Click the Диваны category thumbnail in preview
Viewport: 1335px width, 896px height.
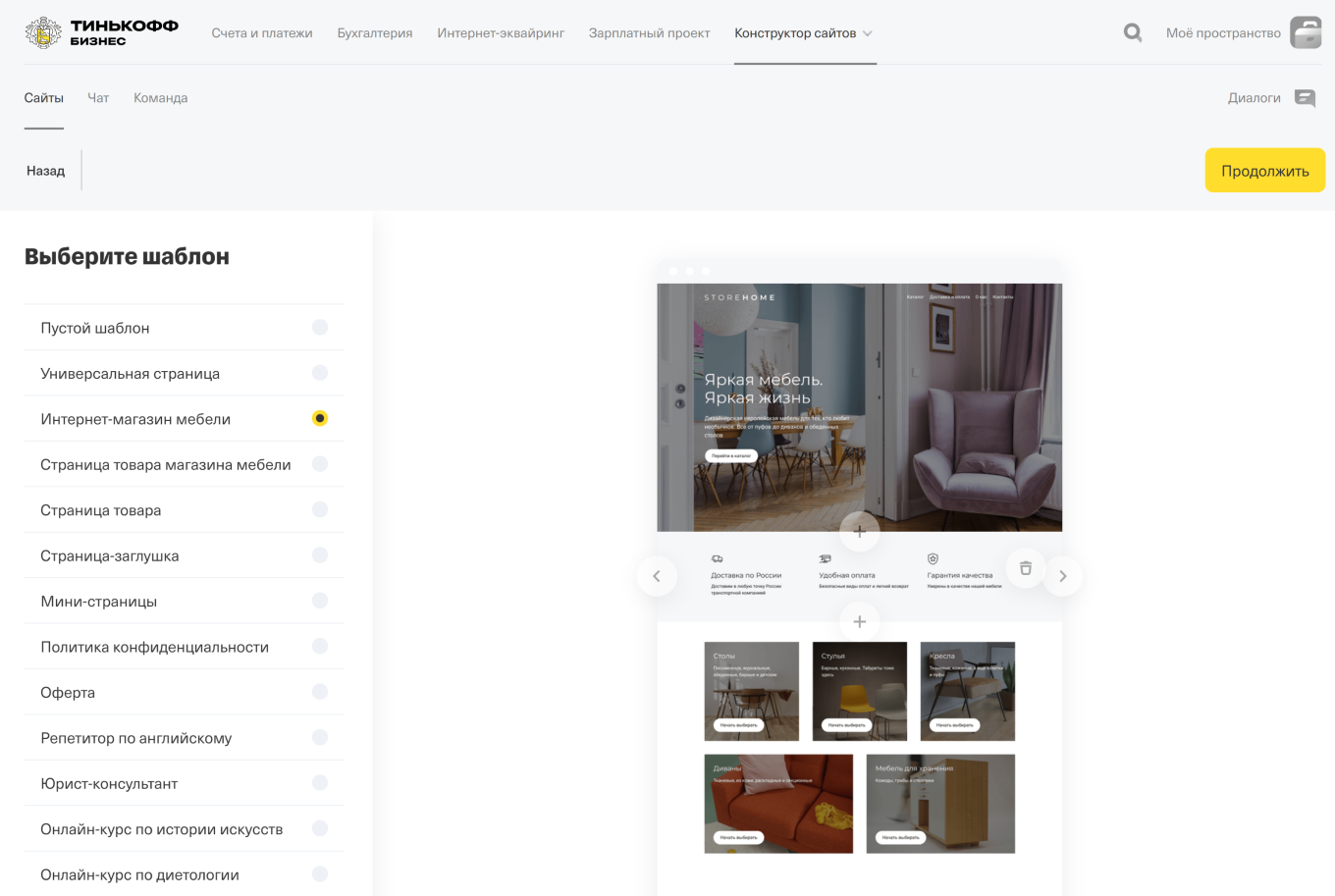[778, 804]
